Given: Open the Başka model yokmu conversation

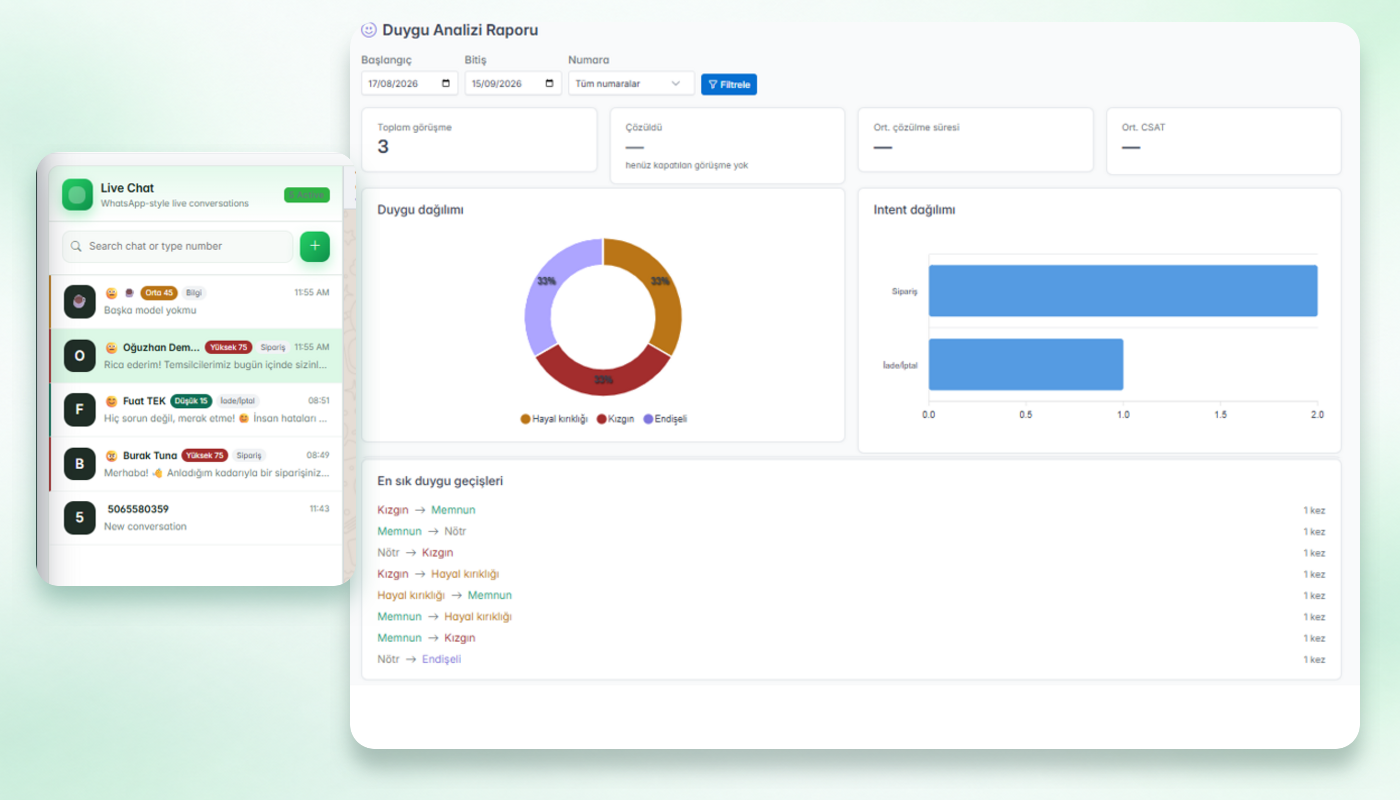Looking at the screenshot, I should [x=195, y=301].
